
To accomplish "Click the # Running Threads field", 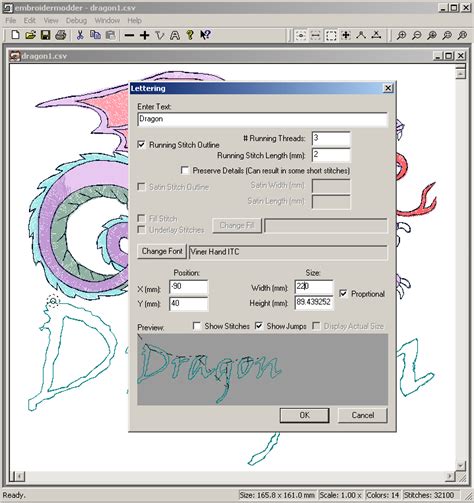I will pos(331,139).
